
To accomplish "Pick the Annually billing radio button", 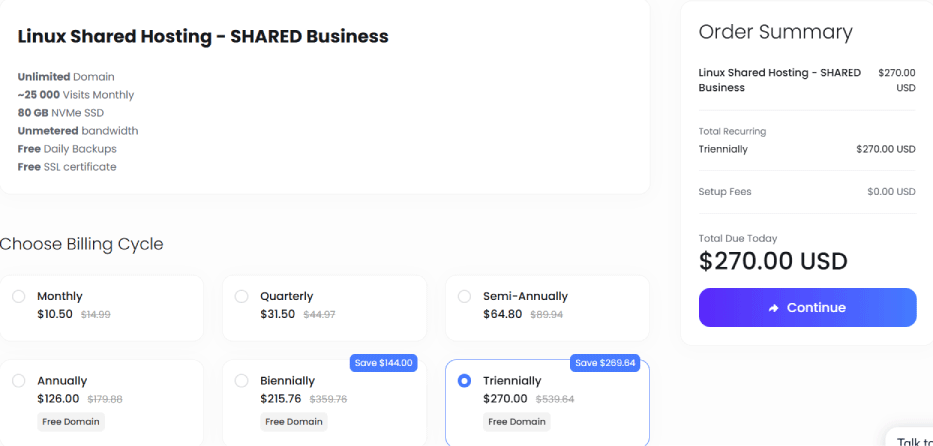I will click(19, 381).
